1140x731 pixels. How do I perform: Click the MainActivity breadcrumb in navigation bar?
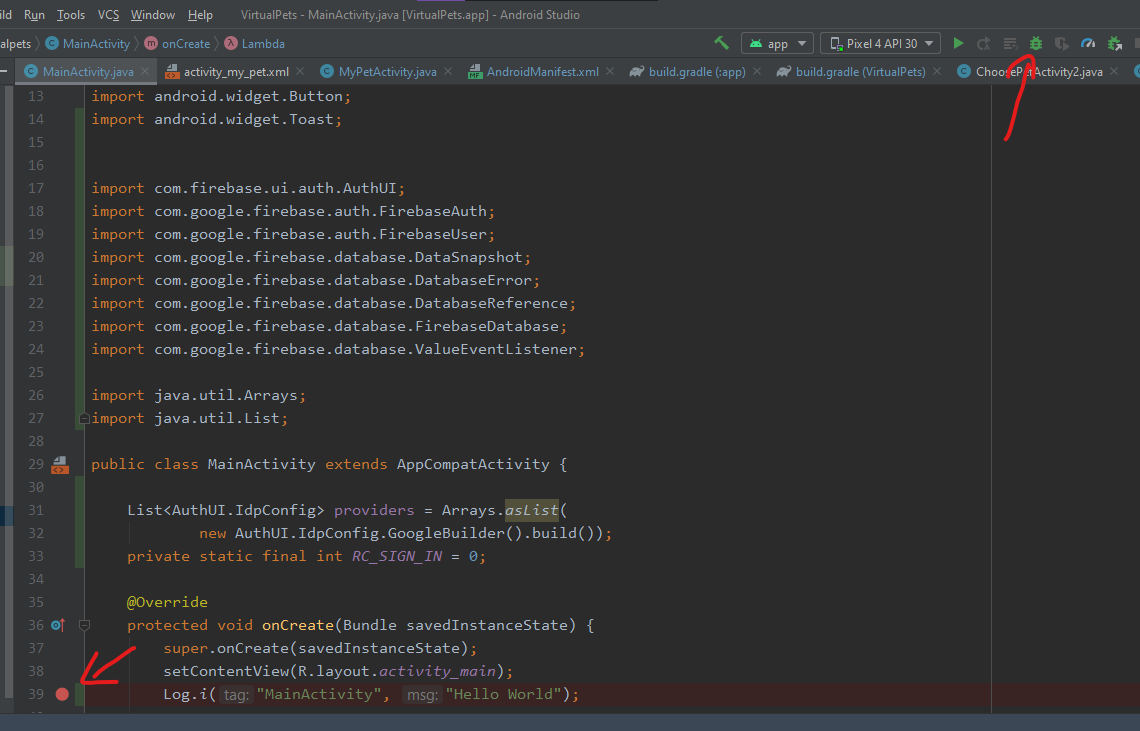(x=96, y=44)
